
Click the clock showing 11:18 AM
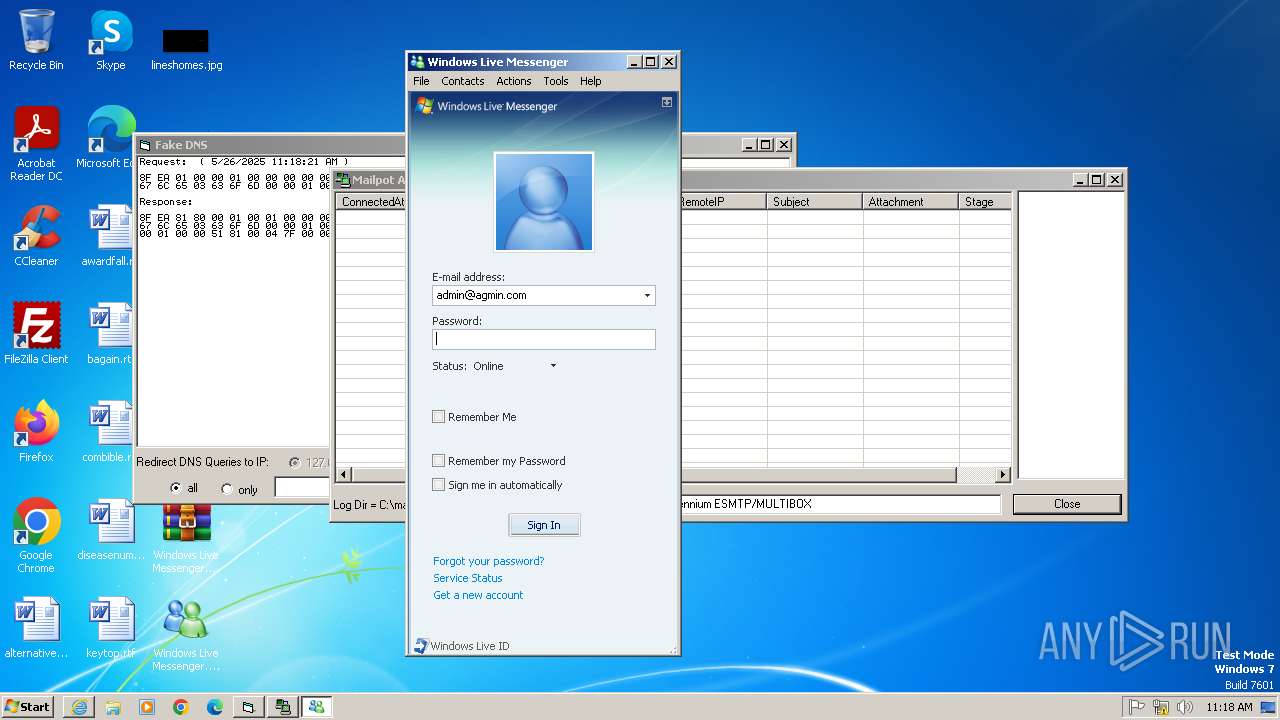(x=1229, y=707)
